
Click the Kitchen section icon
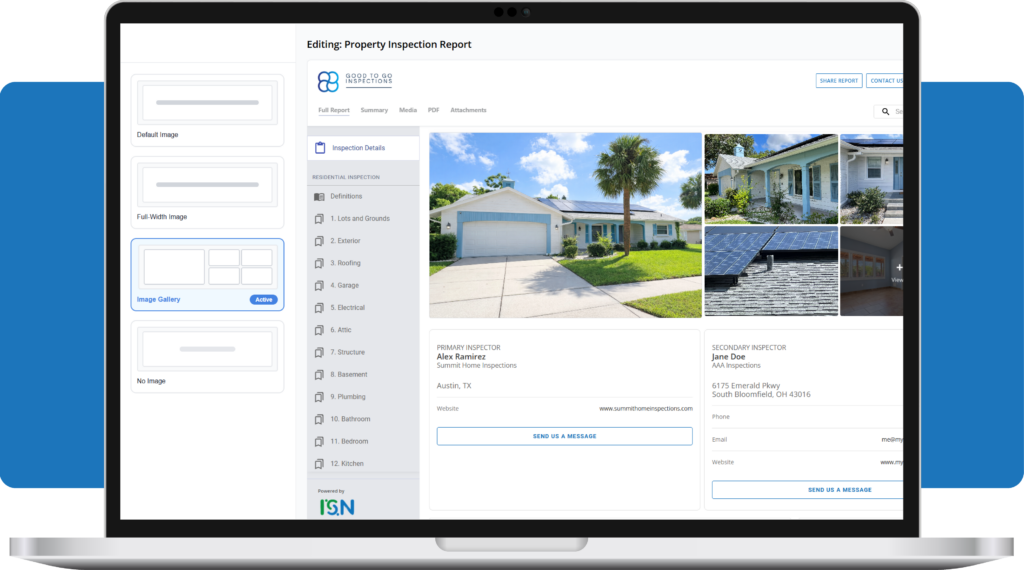(x=319, y=464)
